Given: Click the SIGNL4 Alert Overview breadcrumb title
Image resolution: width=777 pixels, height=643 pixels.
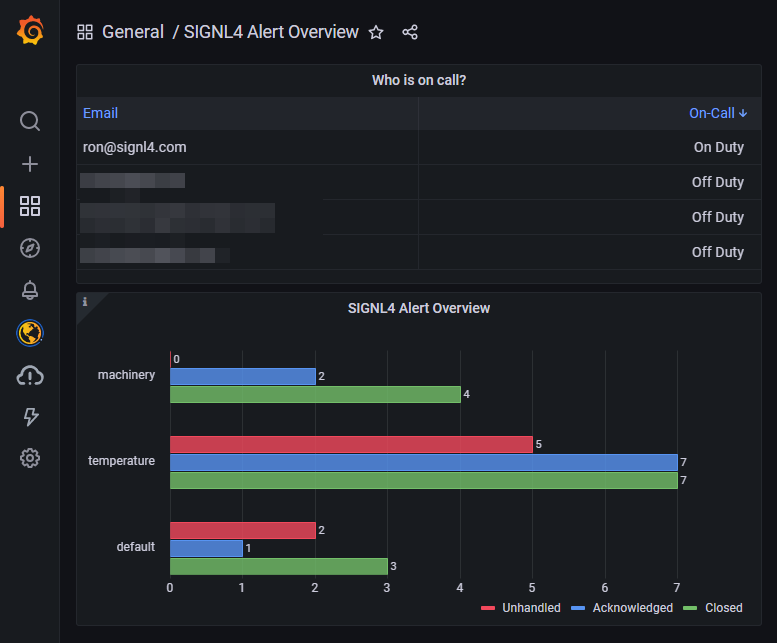Looking at the screenshot, I should 271,32.
